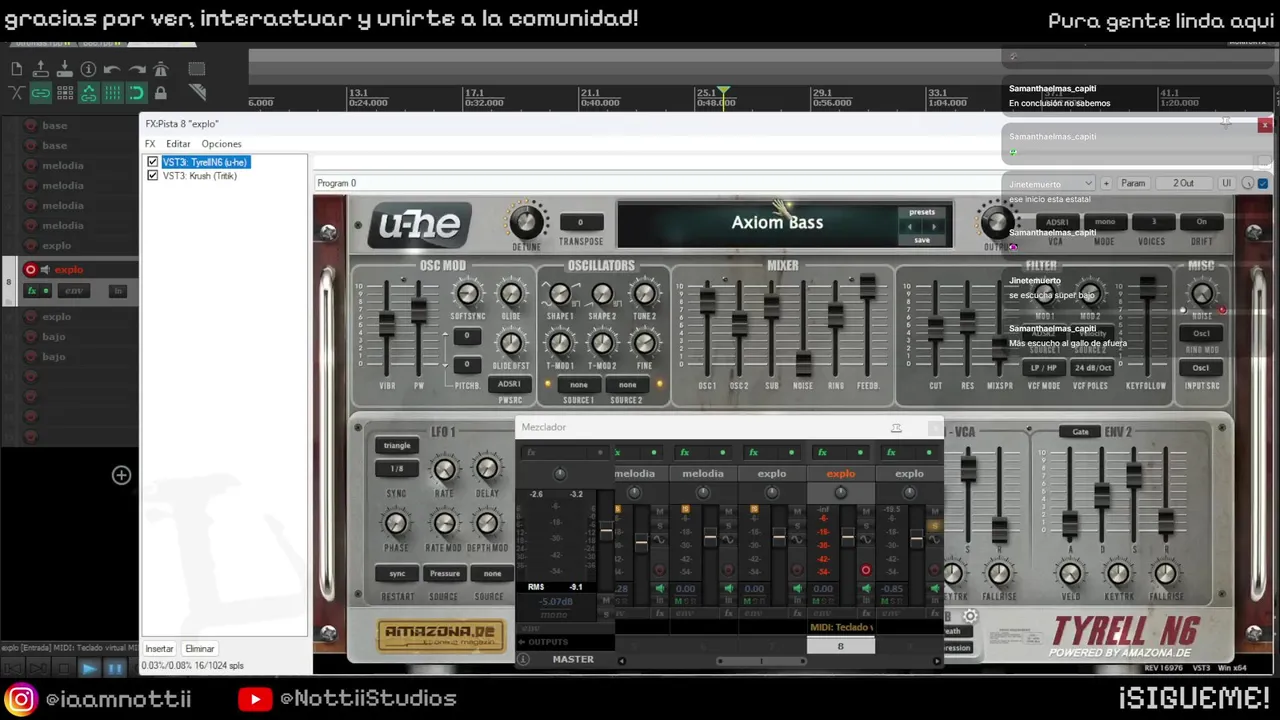The height and width of the screenshot is (720, 1280).
Task: Toggle the locking padlock icon
Action: coord(160,93)
